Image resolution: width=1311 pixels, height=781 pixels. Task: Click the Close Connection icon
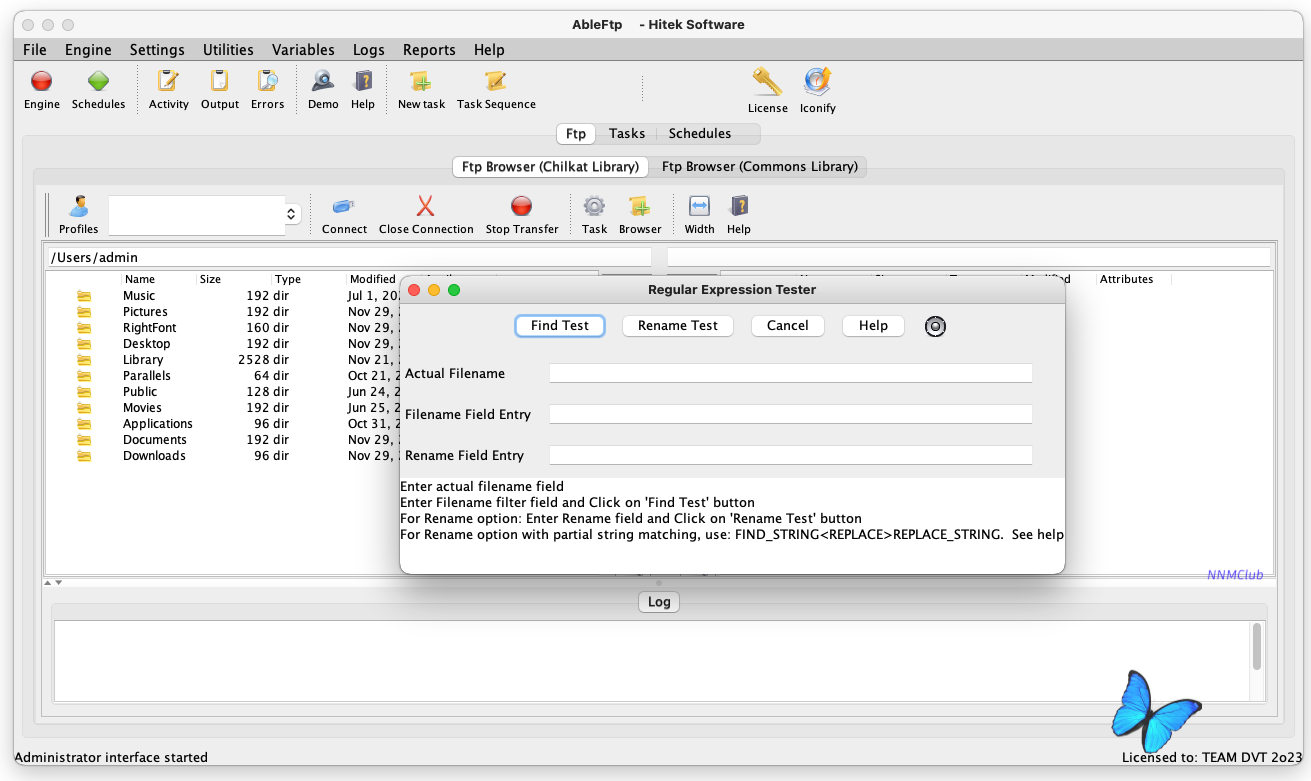pyautogui.click(x=426, y=207)
